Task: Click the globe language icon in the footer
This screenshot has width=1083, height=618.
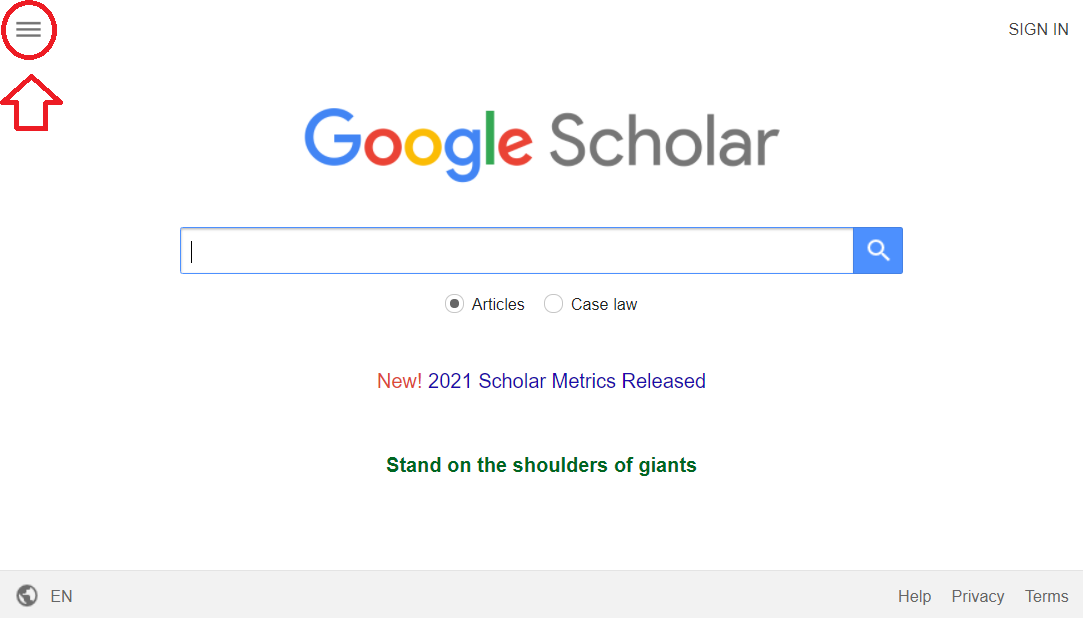Action: pos(27,595)
